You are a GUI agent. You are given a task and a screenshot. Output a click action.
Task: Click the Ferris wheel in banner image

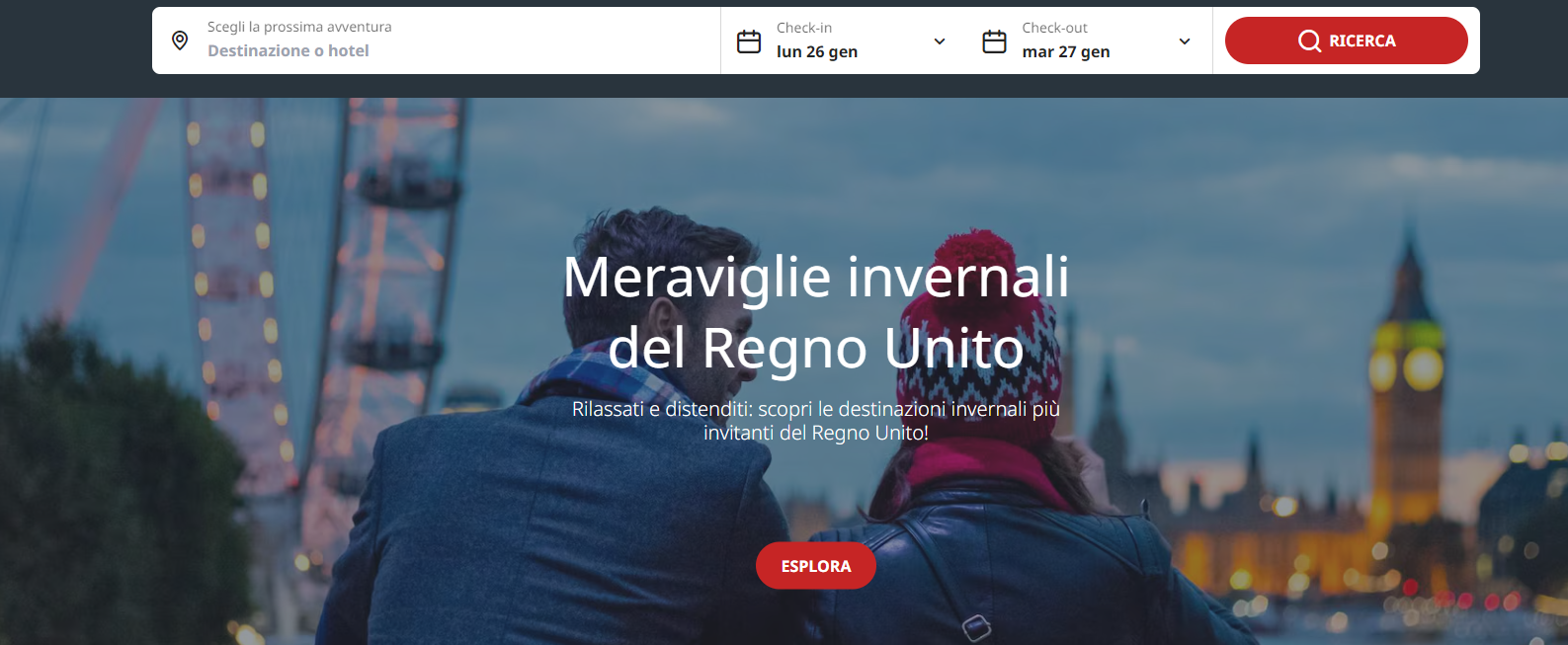coord(296,247)
